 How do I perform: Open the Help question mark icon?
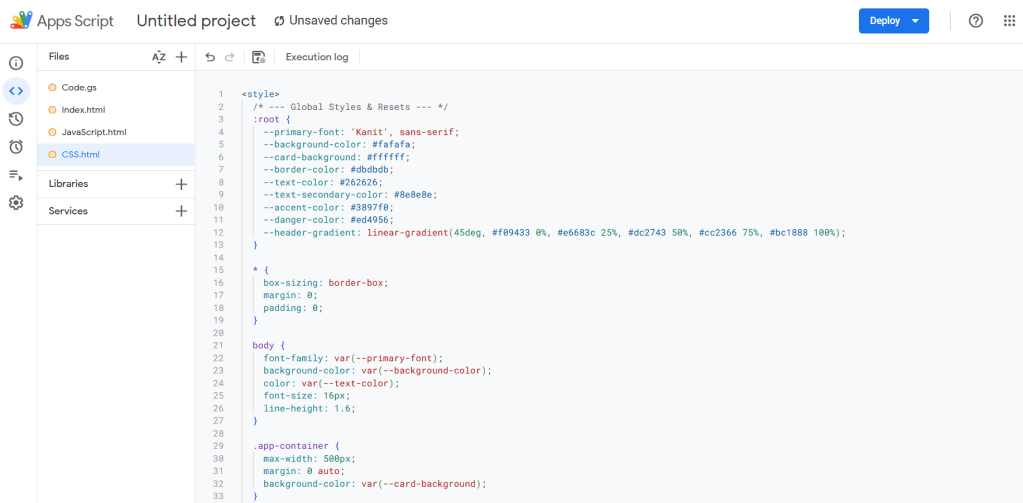tap(976, 21)
